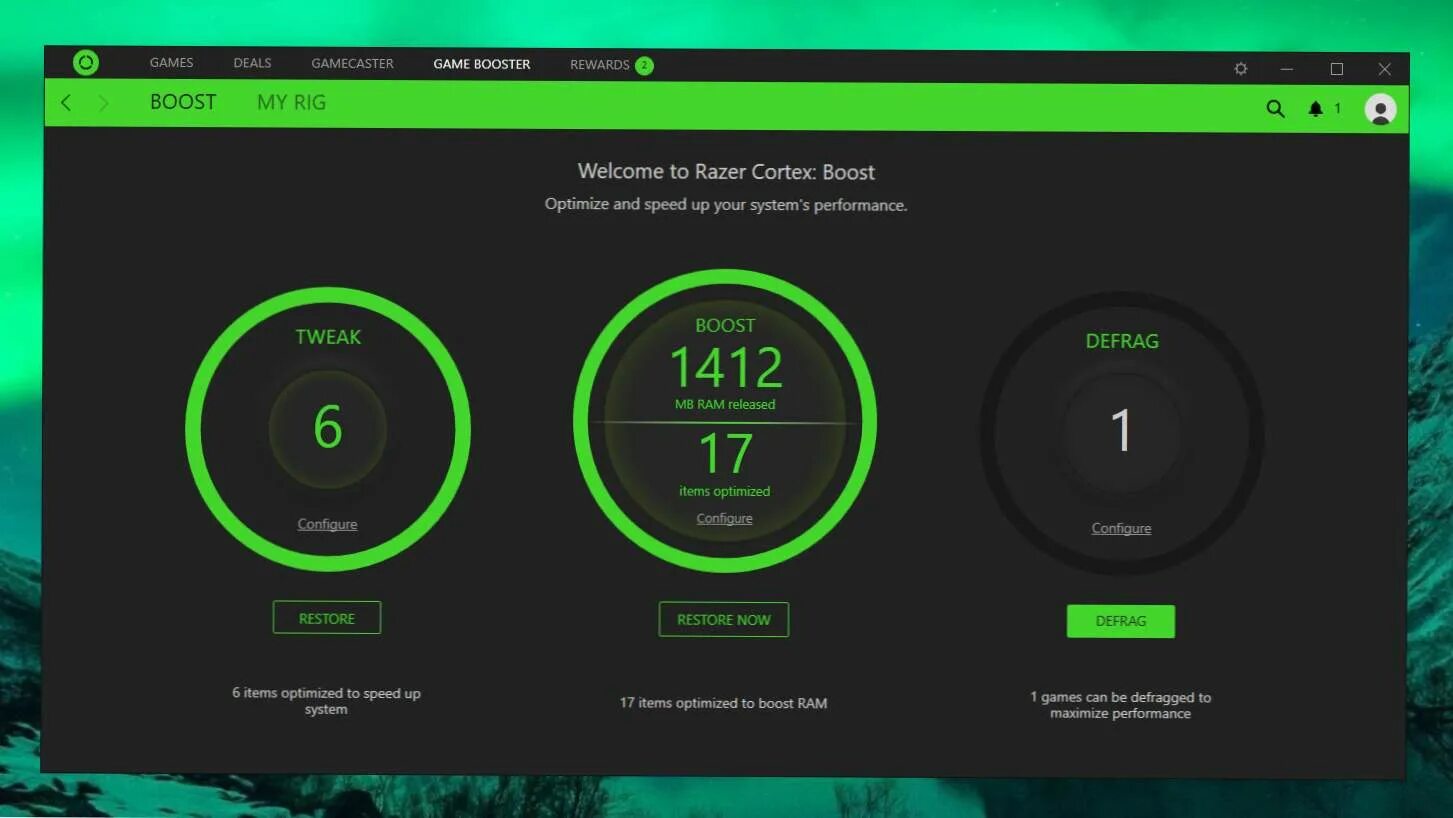Image resolution: width=1453 pixels, height=818 pixels.
Task: Close the Razer Cortex window
Action: tap(1384, 69)
